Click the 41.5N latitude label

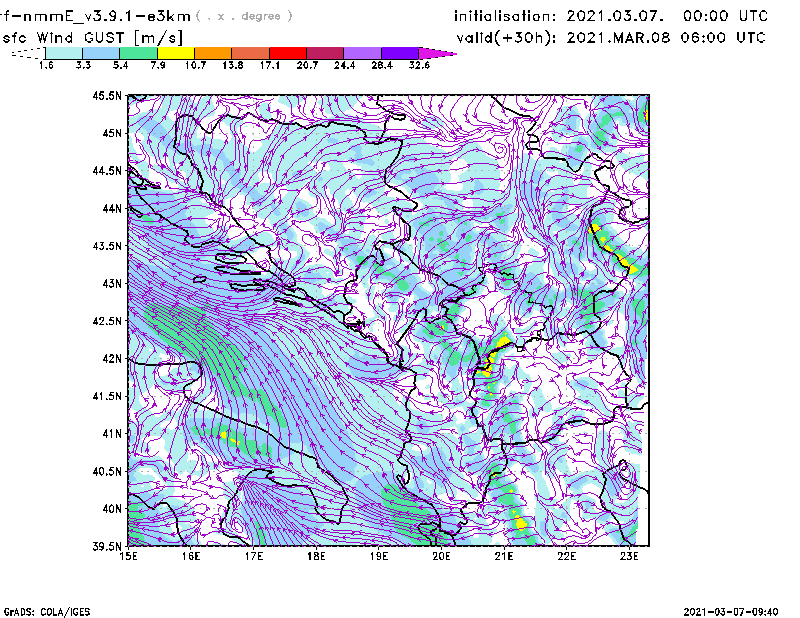[107, 396]
